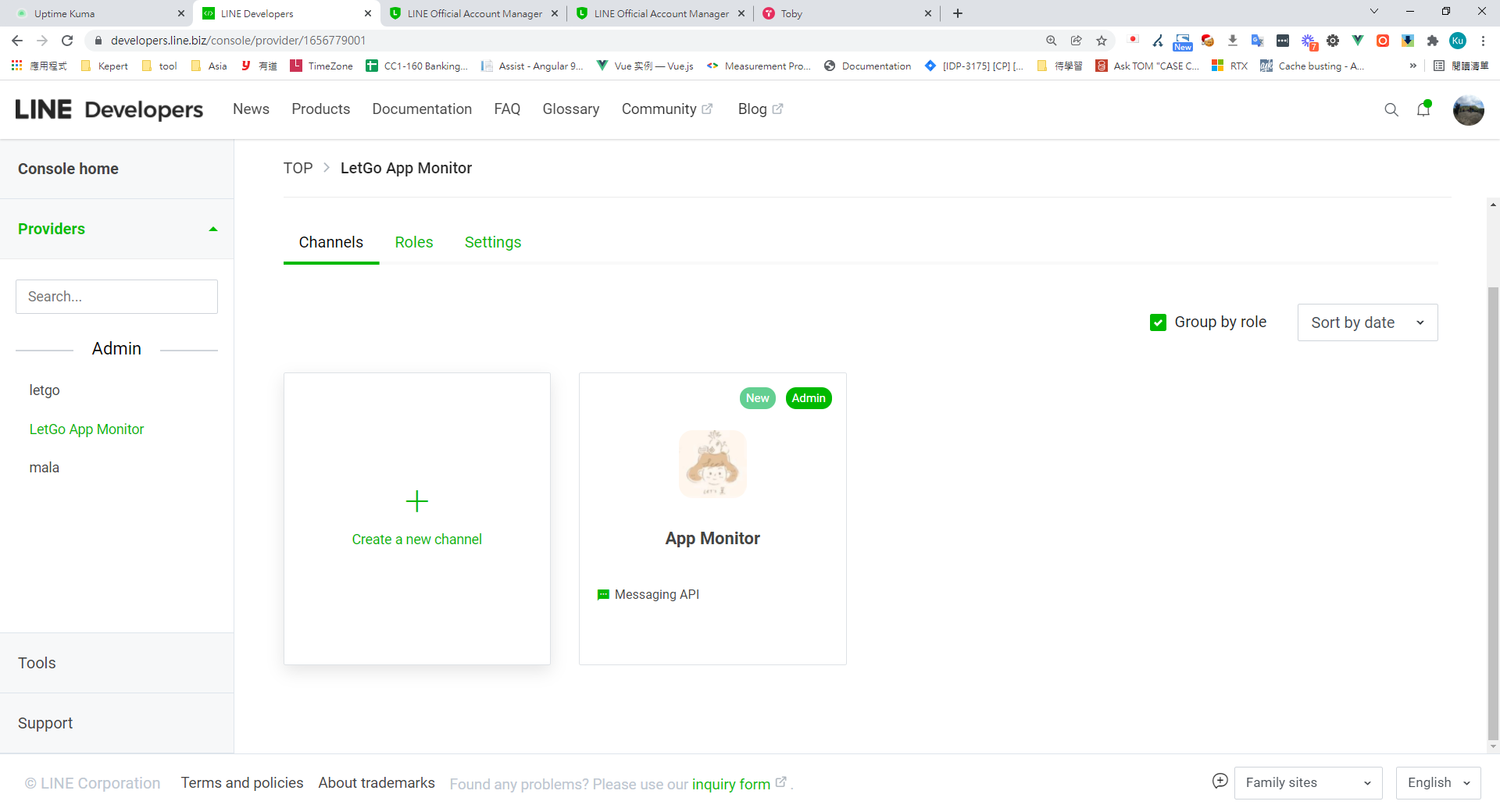Switch to the Roles tab
The image size is (1500, 812).
click(414, 242)
